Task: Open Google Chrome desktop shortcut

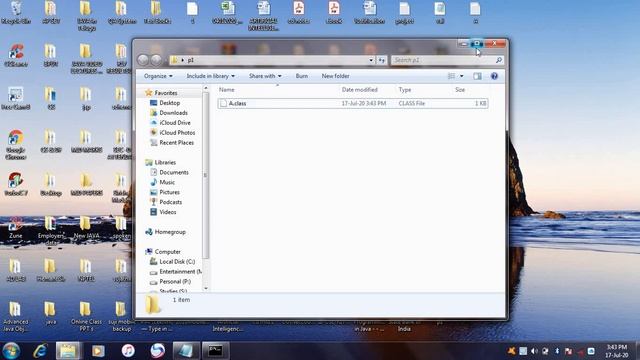Action: (x=16, y=144)
